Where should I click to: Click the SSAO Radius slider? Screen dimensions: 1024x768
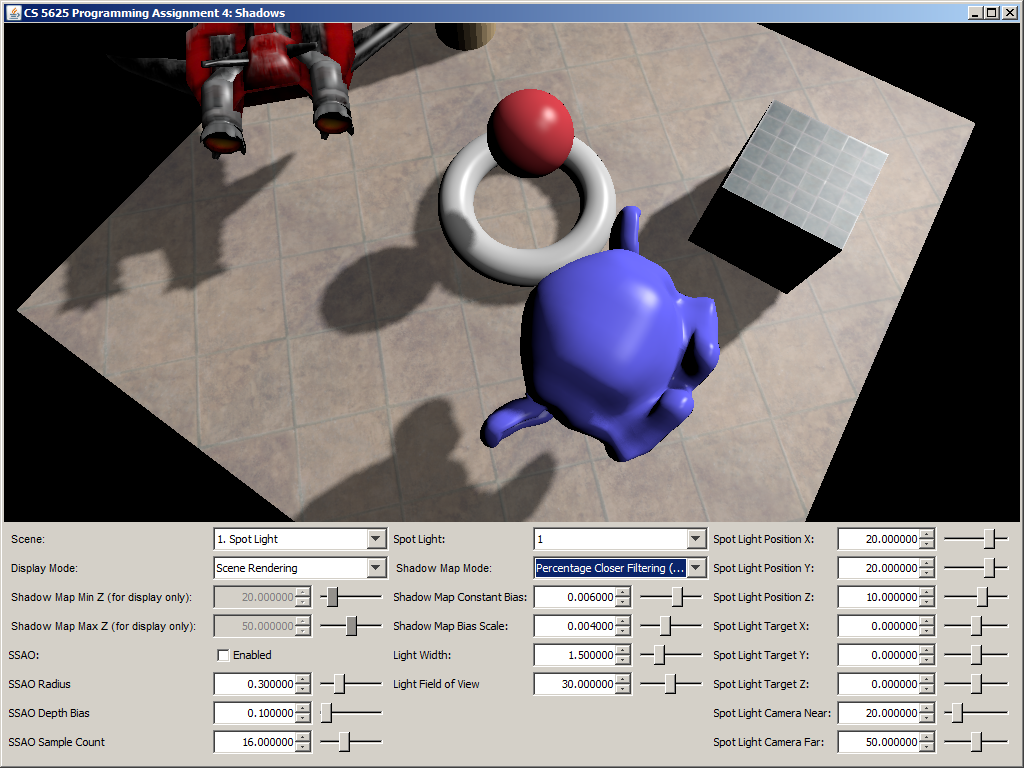pyautogui.click(x=350, y=684)
